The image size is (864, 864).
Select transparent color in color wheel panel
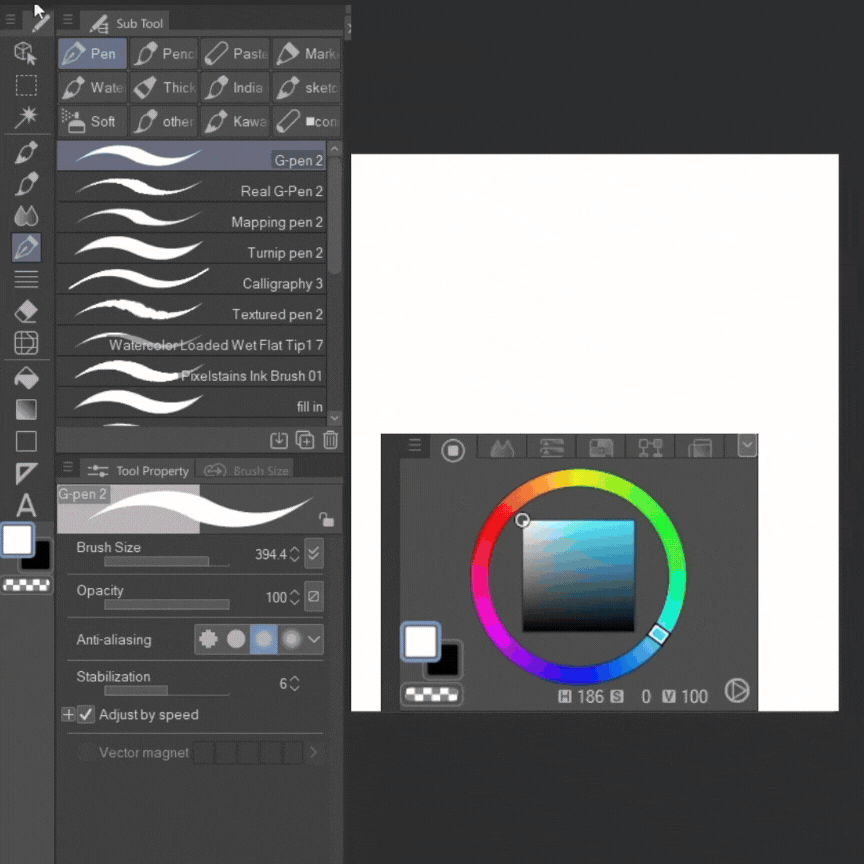pyautogui.click(x=431, y=695)
